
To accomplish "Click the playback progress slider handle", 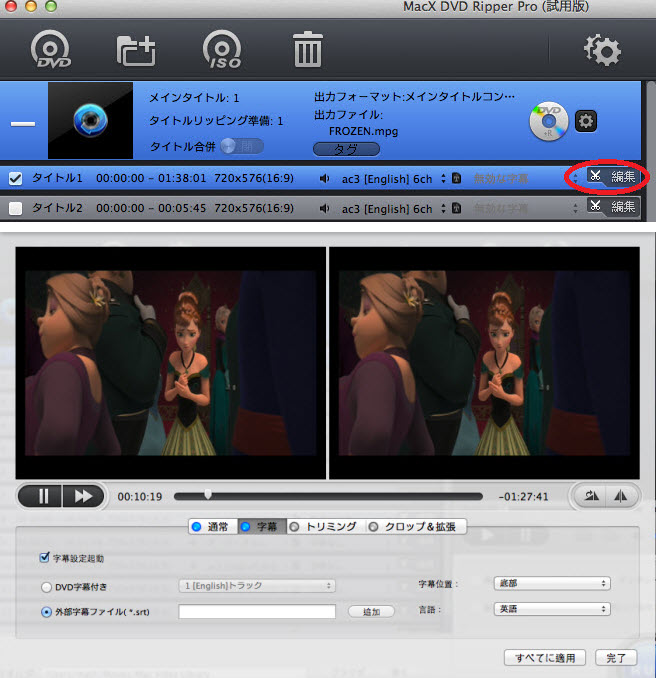I will click(x=208, y=494).
